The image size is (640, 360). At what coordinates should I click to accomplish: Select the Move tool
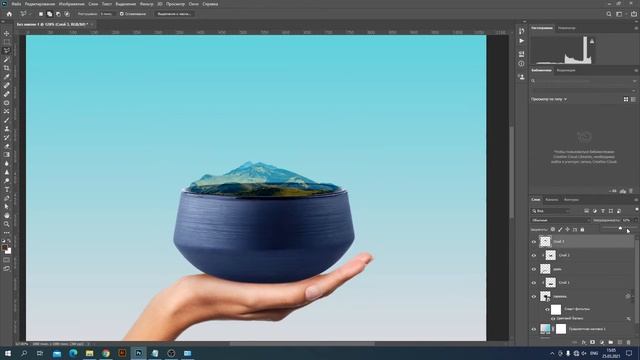7,33
